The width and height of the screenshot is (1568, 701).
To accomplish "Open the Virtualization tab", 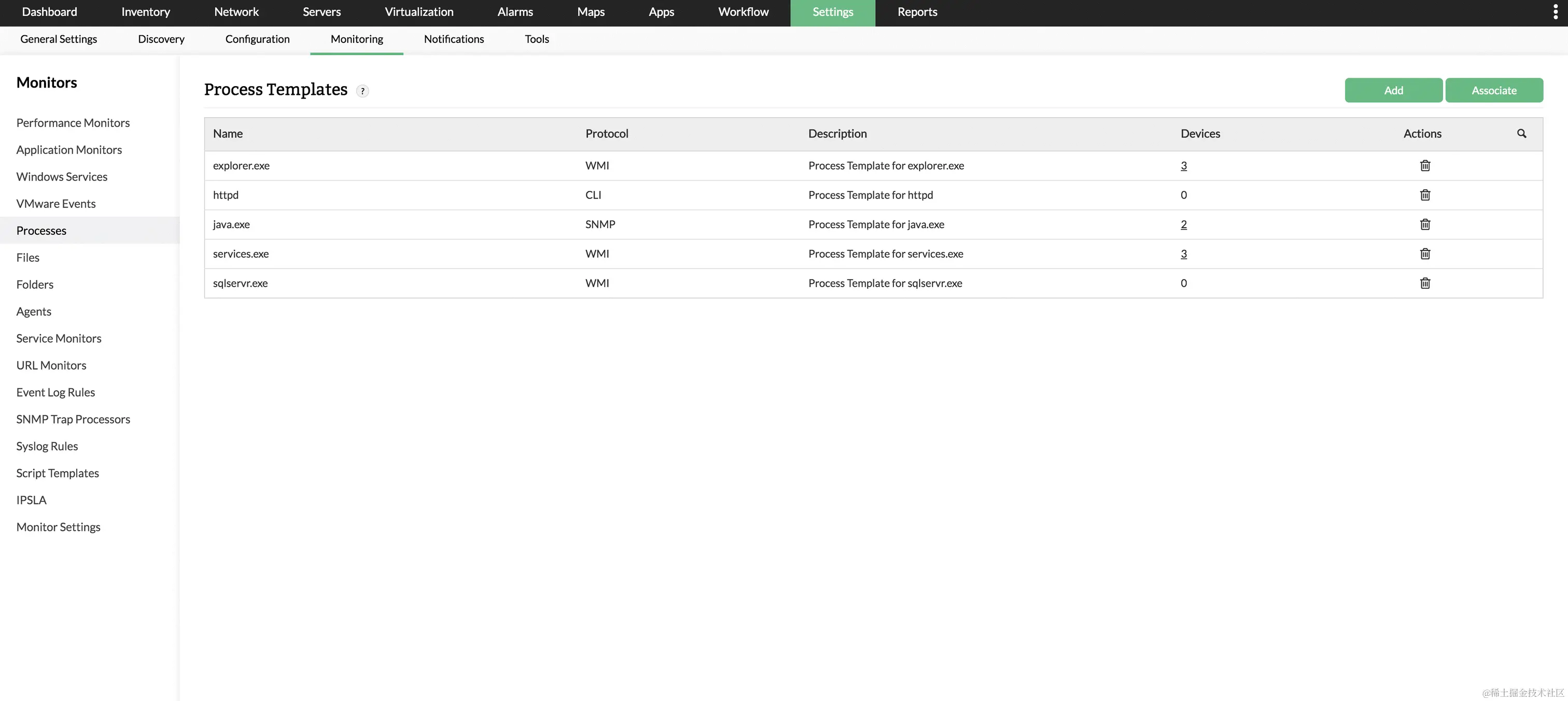I will point(419,12).
